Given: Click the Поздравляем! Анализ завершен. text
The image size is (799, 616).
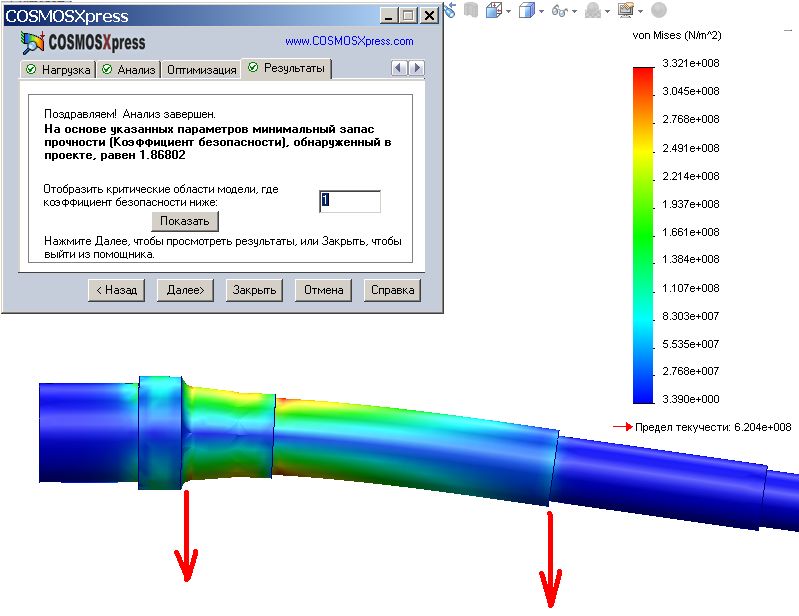Looking at the screenshot, I should pyautogui.click(x=129, y=114).
